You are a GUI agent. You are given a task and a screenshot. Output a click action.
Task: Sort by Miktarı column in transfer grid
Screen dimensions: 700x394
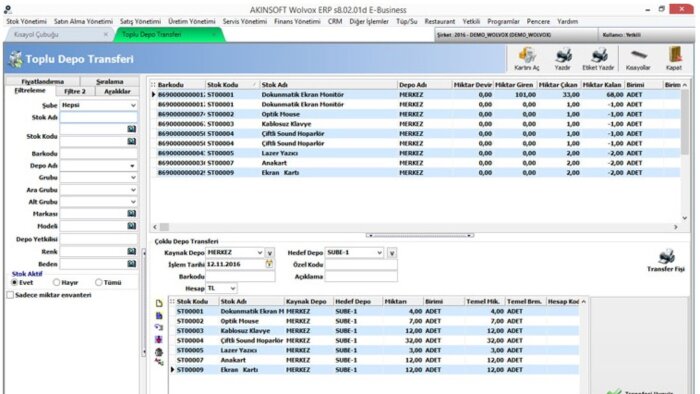pos(402,302)
